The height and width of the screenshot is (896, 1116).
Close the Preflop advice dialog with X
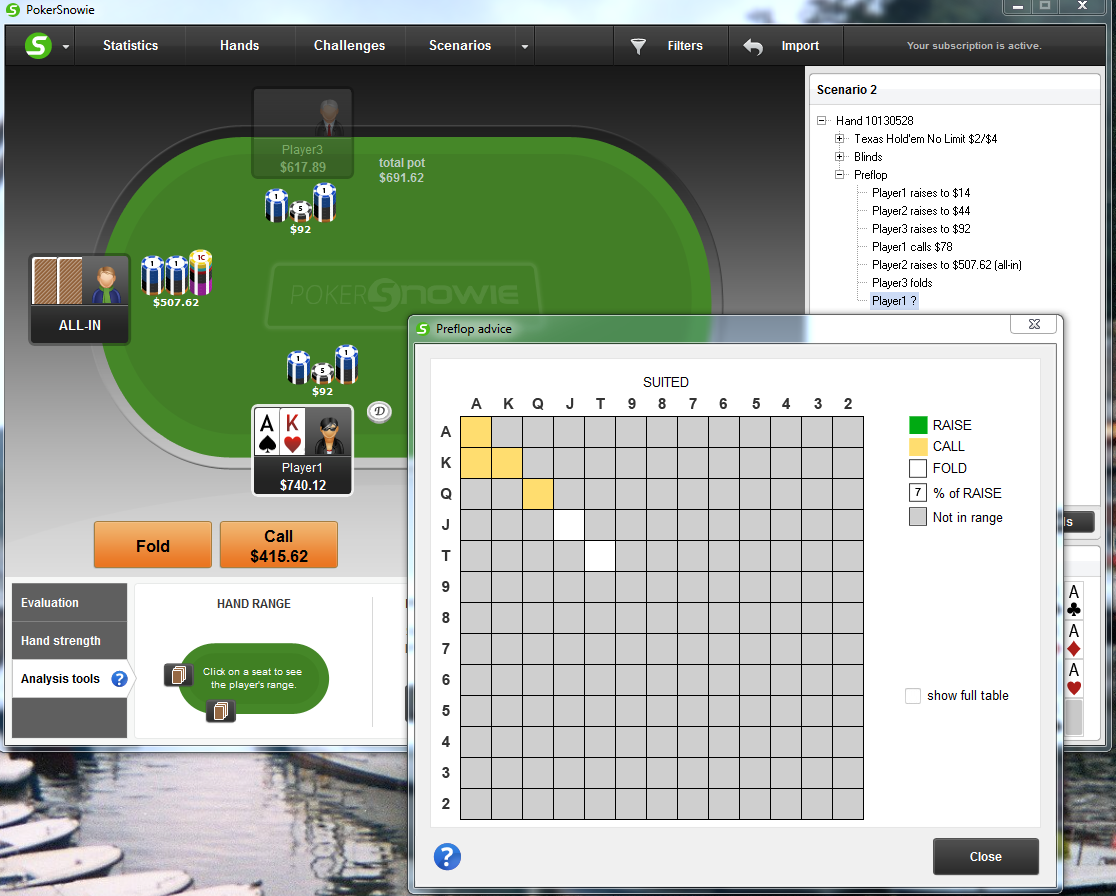click(1035, 324)
